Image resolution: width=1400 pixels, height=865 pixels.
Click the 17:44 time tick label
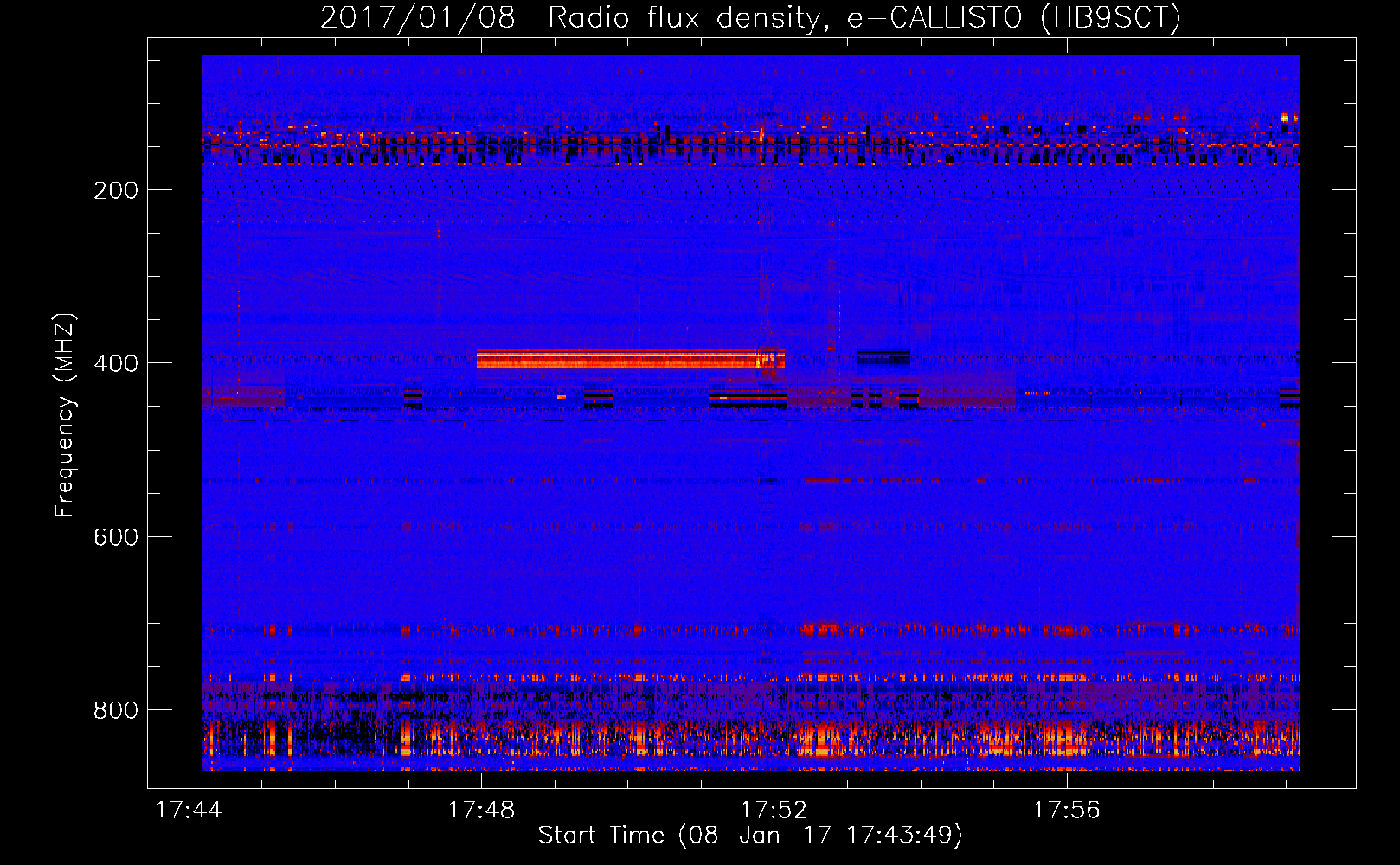189,810
